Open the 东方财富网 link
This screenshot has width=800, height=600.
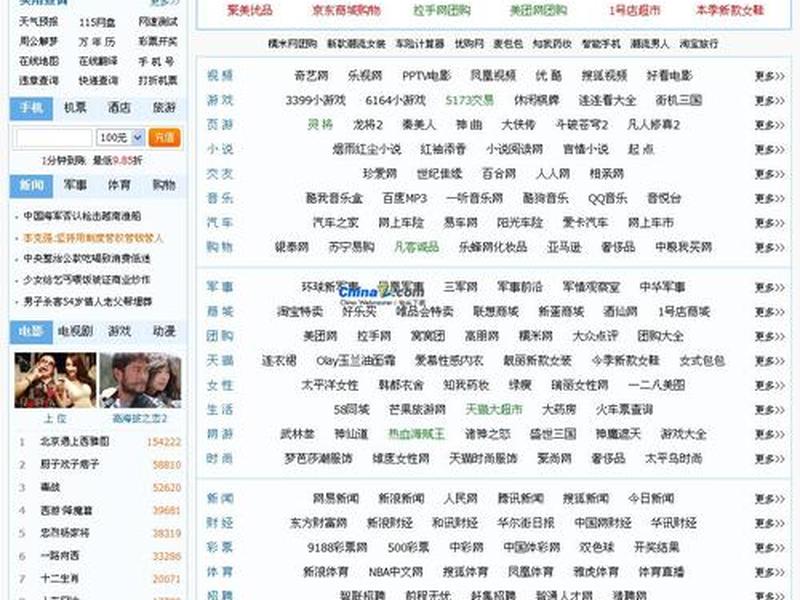click(318, 523)
